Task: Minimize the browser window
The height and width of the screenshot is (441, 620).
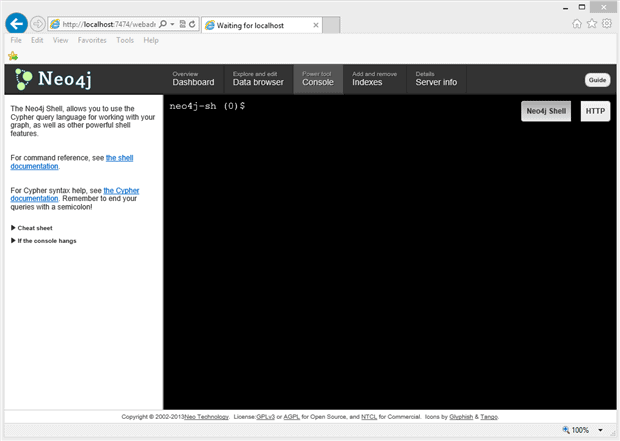Action: (565, 8)
